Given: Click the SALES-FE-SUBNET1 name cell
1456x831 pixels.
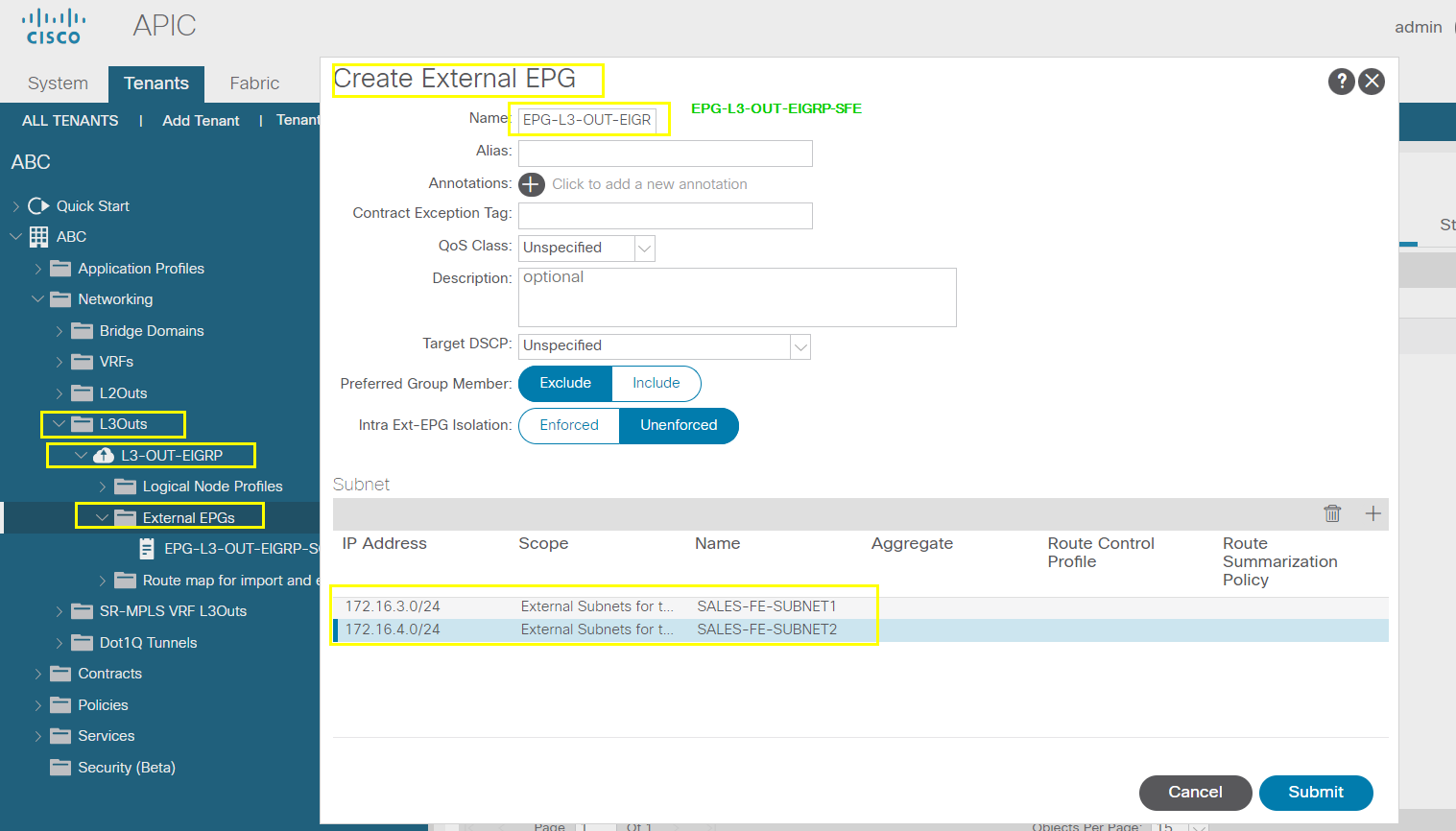Looking at the screenshot, I should 767,606.
